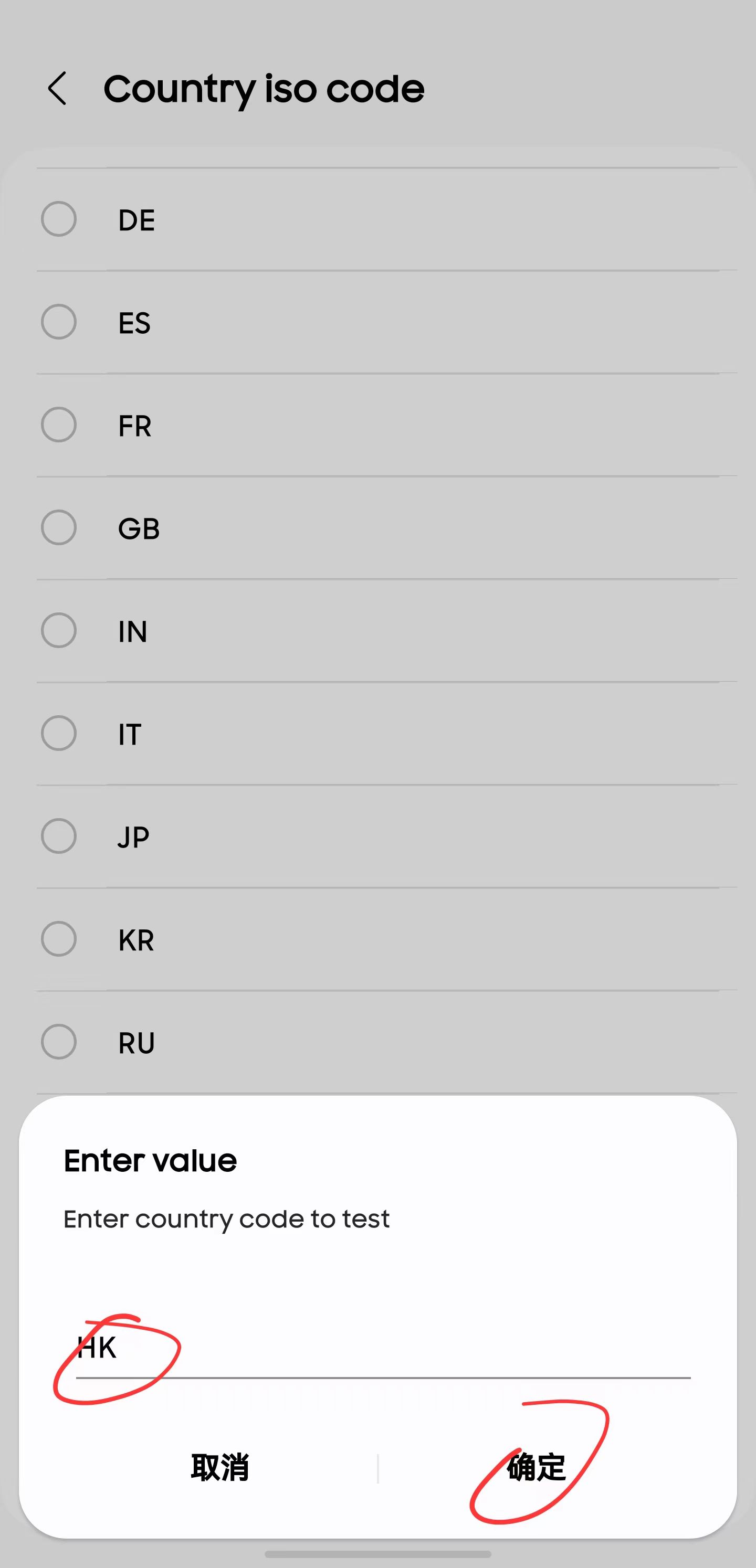Pick the JP radio option
Image resolution: width=756 pixels, height=1568 pixels.
(58, 836)
